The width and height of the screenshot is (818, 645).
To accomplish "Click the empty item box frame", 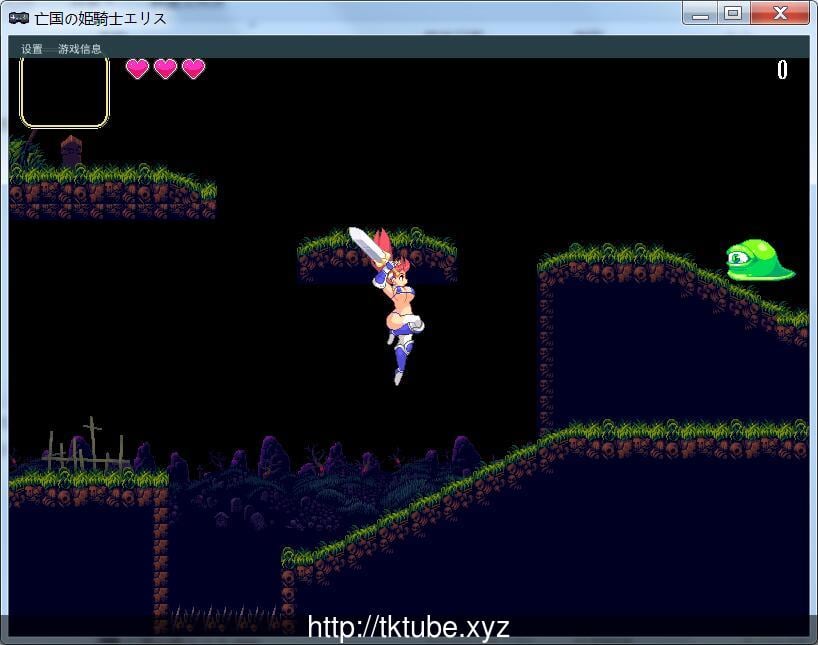I will pos(64,92).
